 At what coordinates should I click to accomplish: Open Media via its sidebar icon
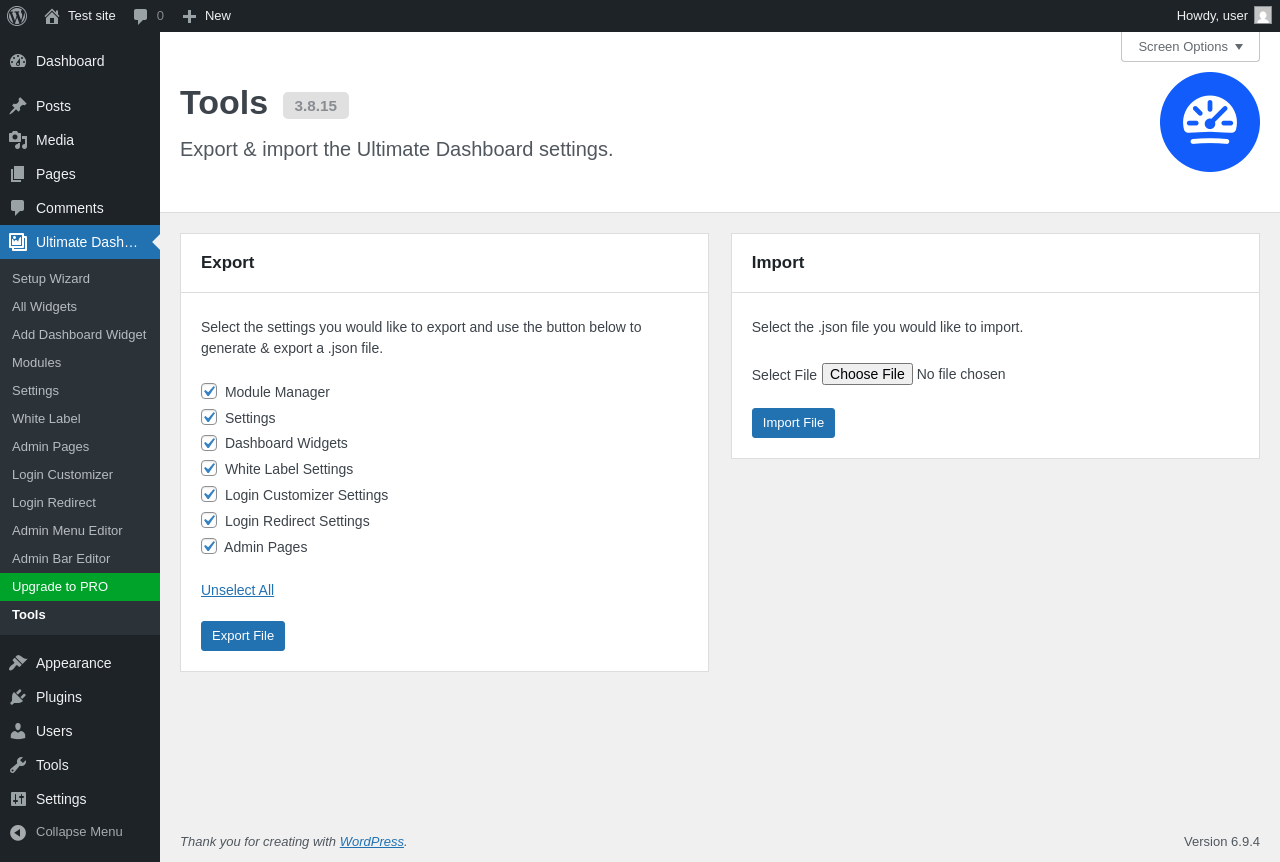point(18,140)
